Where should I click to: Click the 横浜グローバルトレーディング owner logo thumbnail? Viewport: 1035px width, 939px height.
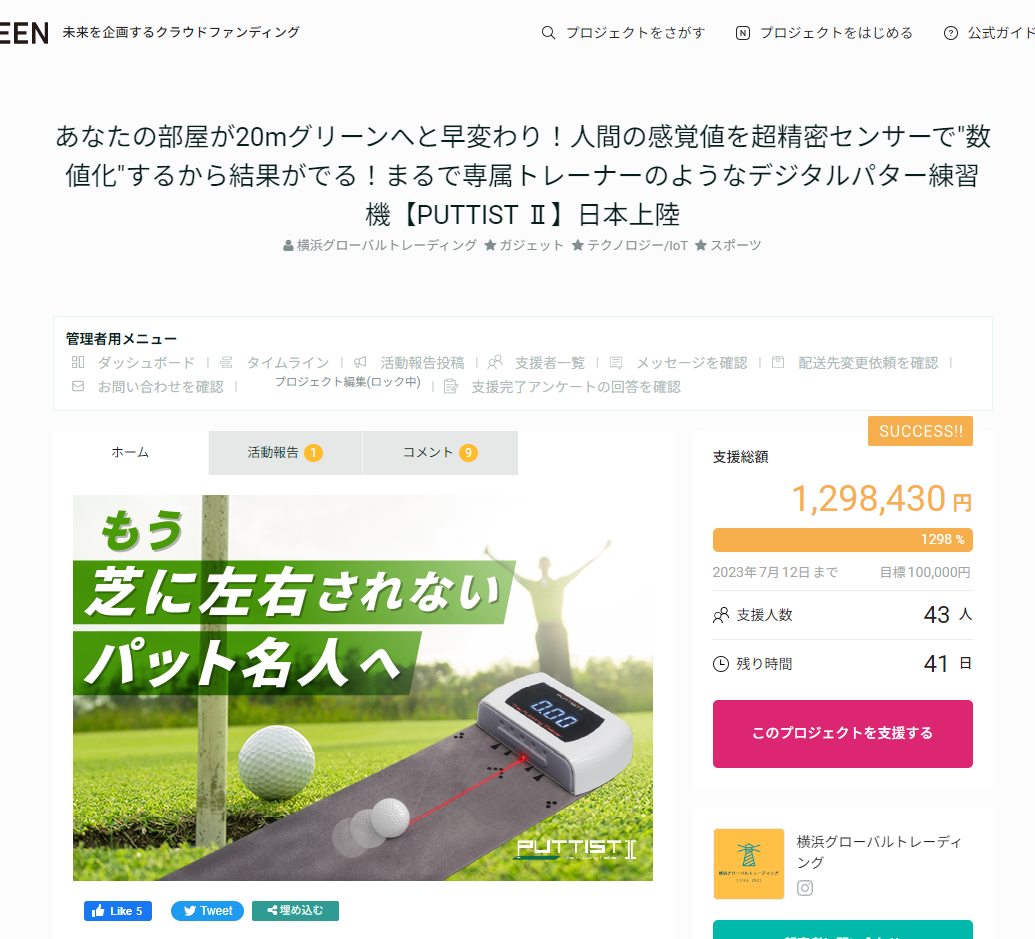point(749,864)
